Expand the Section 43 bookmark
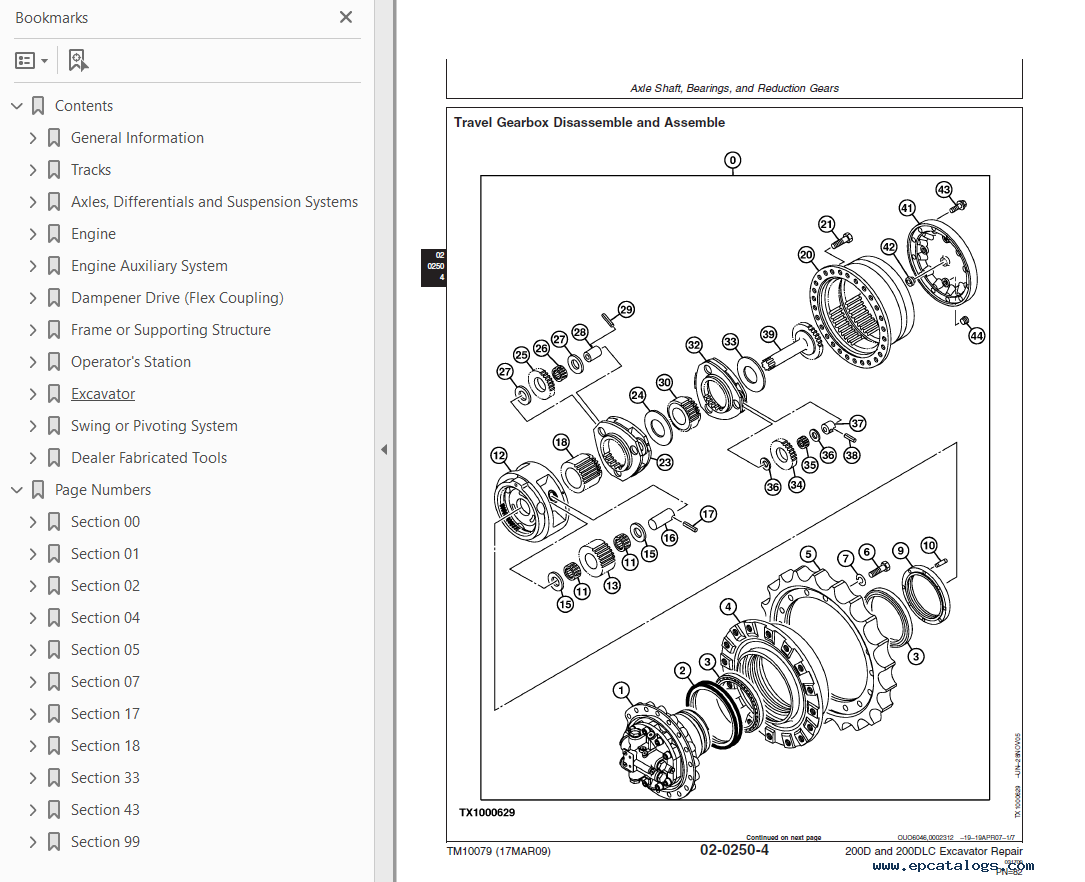The width and height of the screenshot is (1085, 882). click(x=33, y=809)
